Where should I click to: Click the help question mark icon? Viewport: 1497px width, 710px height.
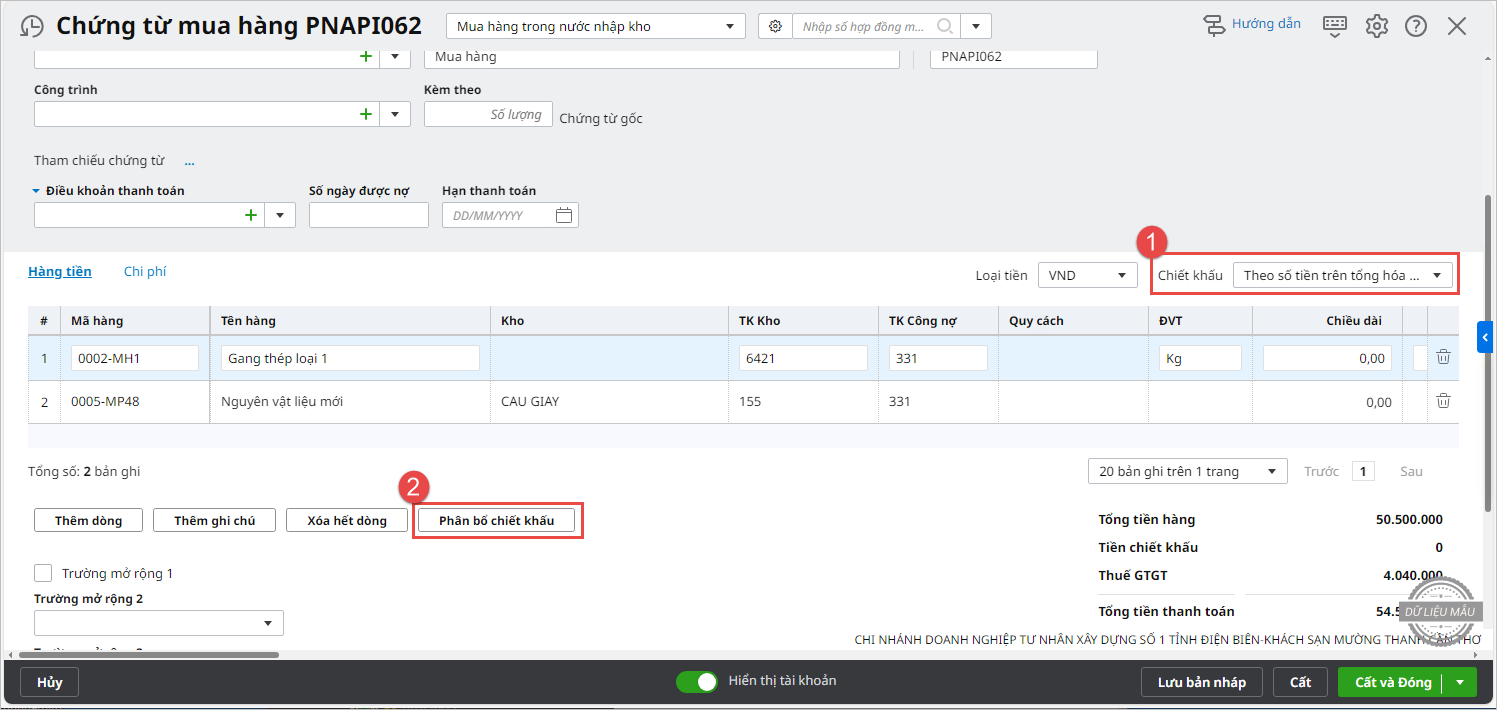coord(1416,27)
